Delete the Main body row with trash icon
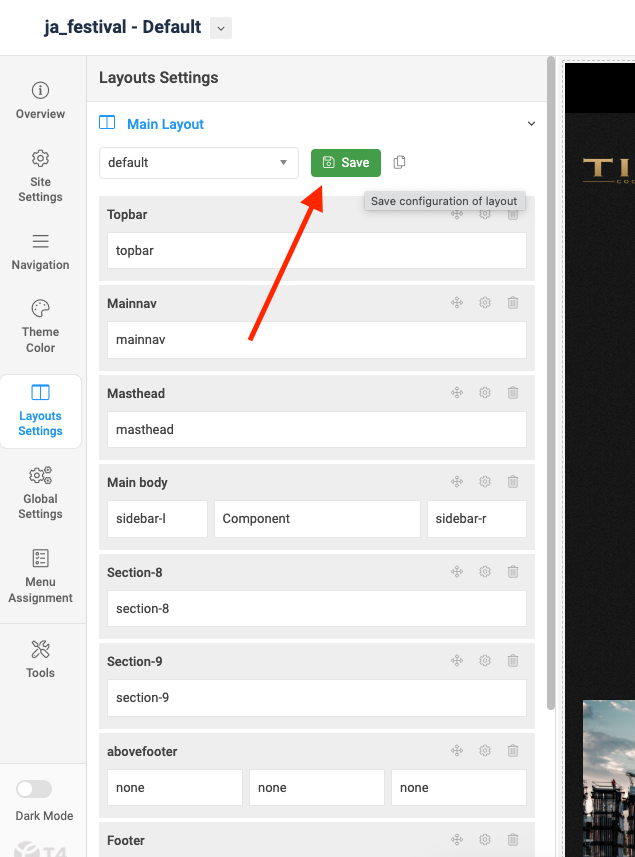 click(x=513, y=482)
